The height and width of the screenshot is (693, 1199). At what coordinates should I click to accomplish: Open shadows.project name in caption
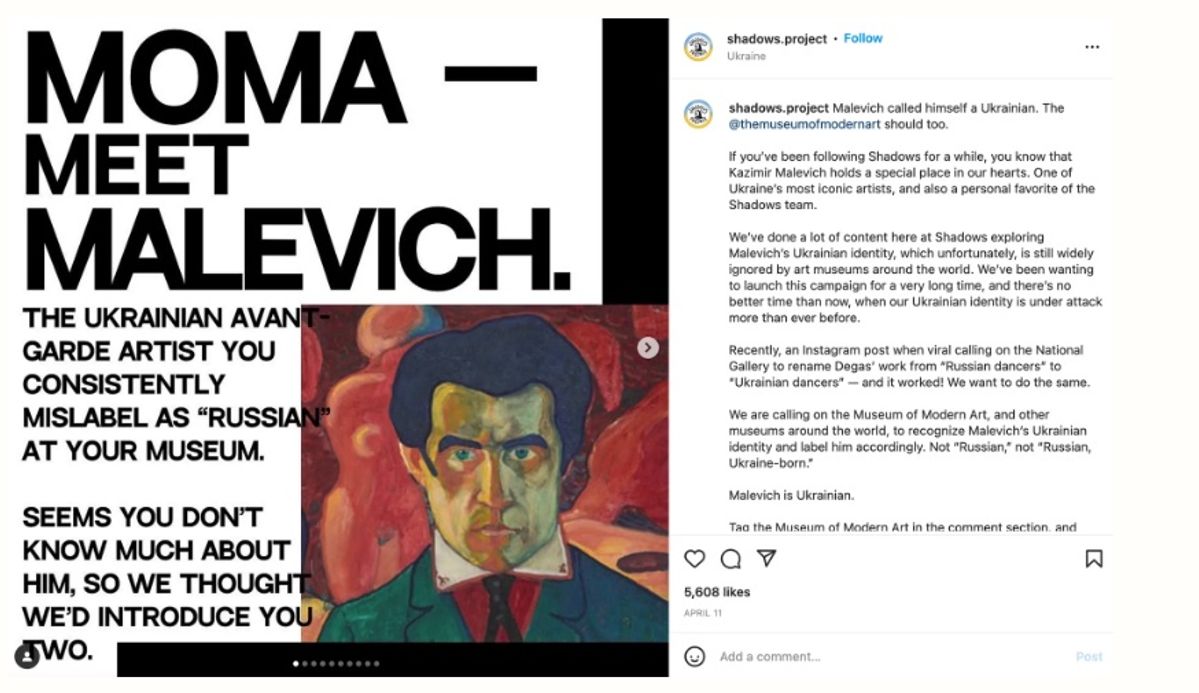[x=778, y=108]
